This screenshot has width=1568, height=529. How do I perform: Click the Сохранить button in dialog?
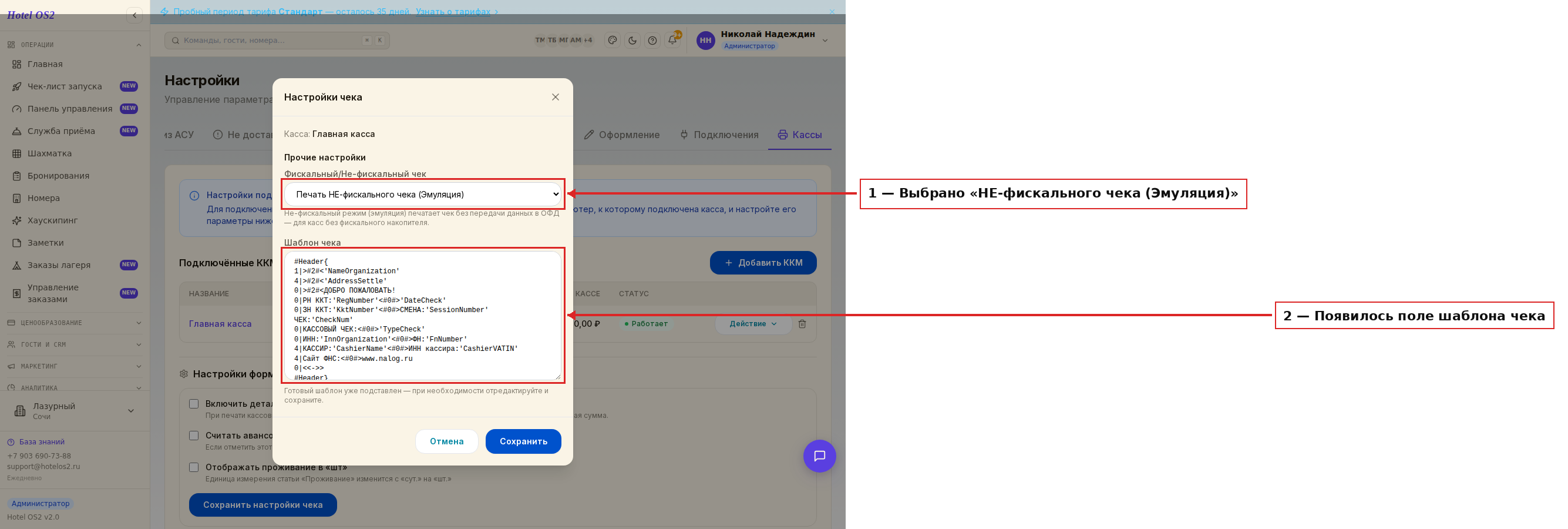pyautogui.click(x=523, y=441)
